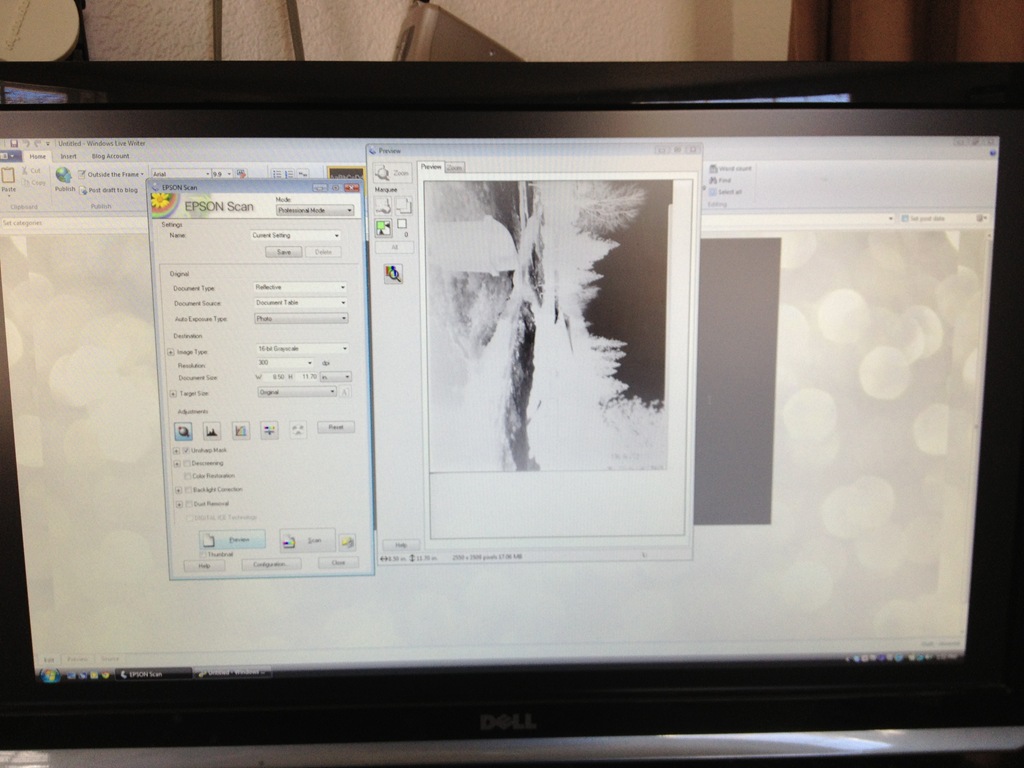This screenshot has width=1024, height=768.
Task: Open the Tone Correction tool
Action: pyautogui.click(x=240, y=430)
